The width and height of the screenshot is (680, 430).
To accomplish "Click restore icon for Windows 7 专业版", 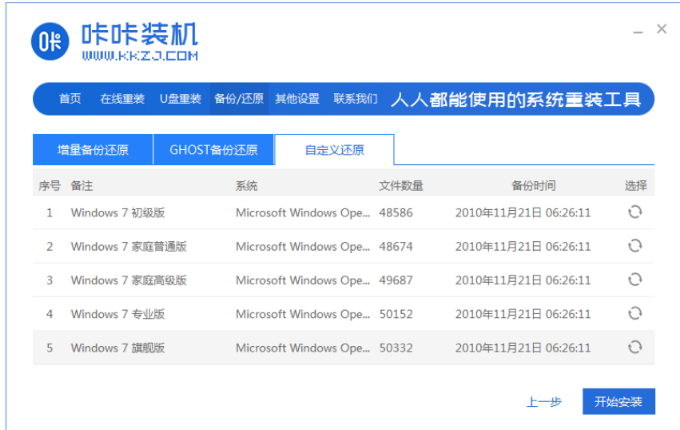I will coord(634,314).
